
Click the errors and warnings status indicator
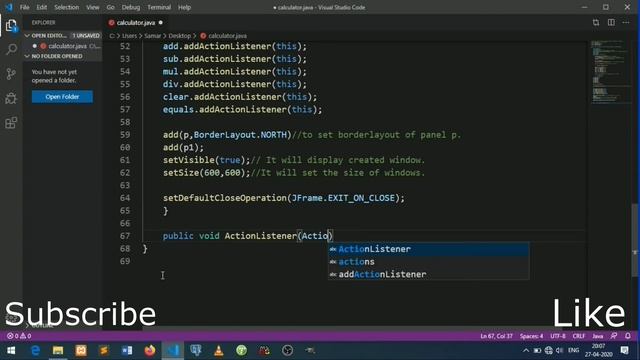point(19,336)
